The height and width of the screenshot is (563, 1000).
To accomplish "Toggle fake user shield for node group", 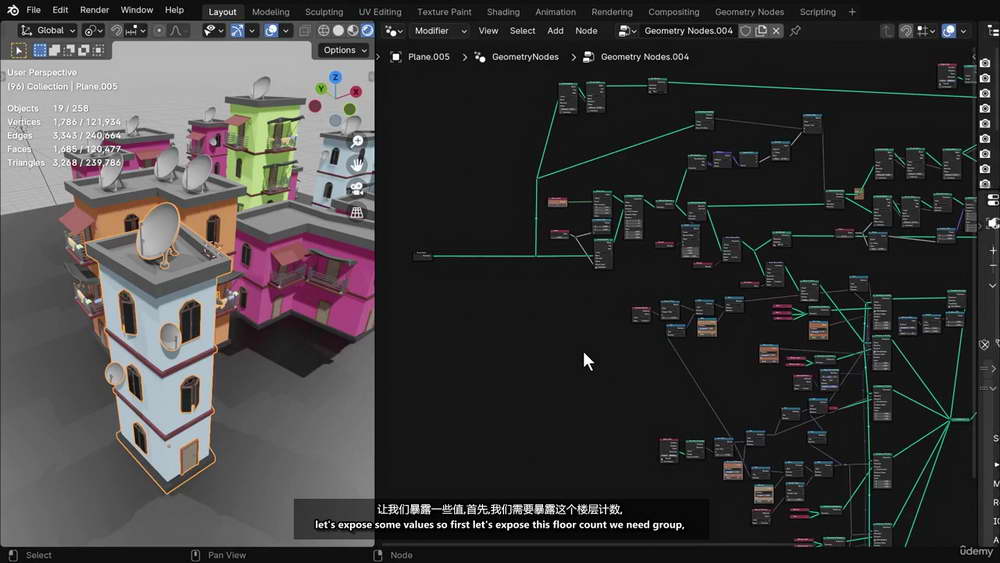I will click(x=746, y=31).
